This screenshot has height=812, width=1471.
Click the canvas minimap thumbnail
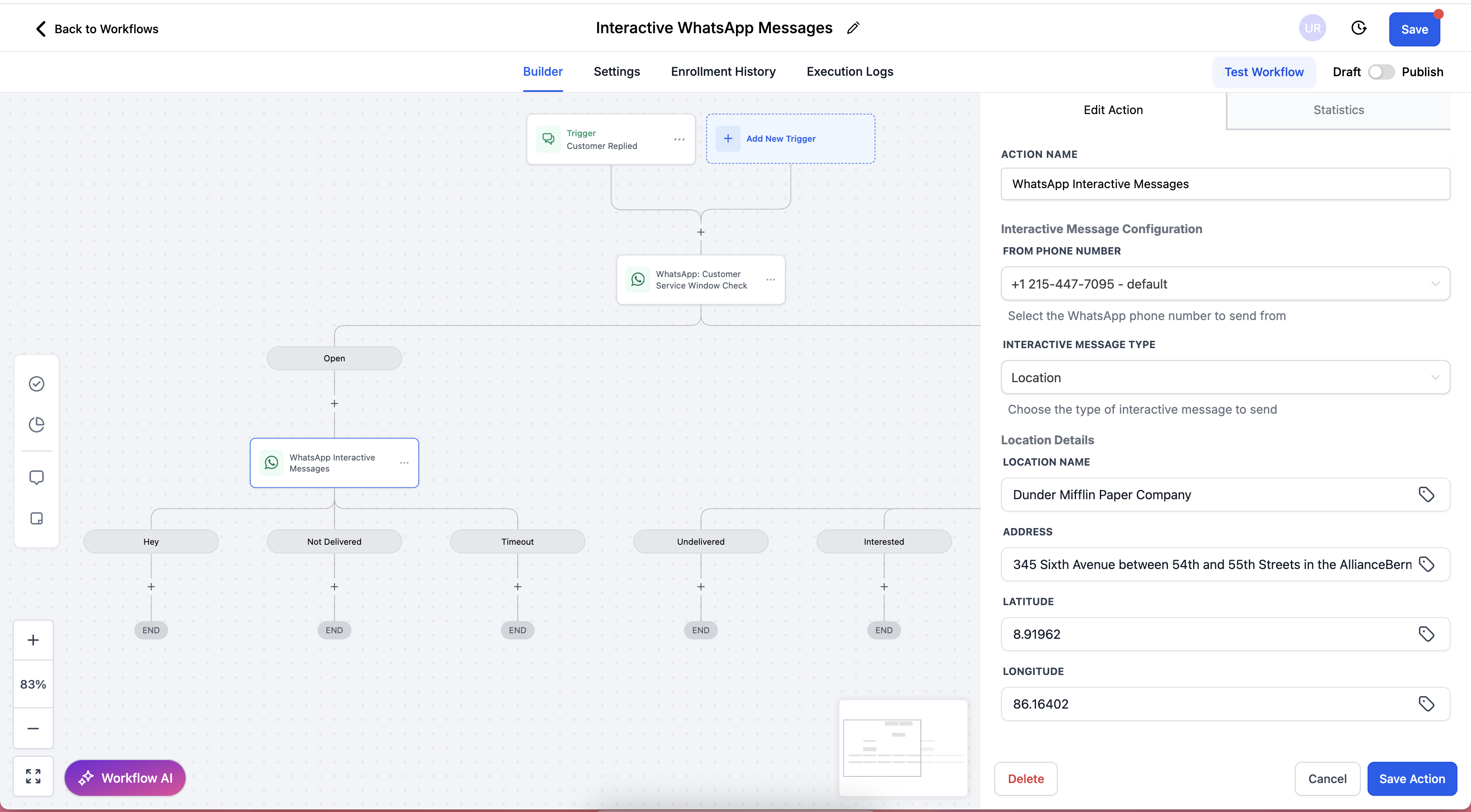[903, 747]
